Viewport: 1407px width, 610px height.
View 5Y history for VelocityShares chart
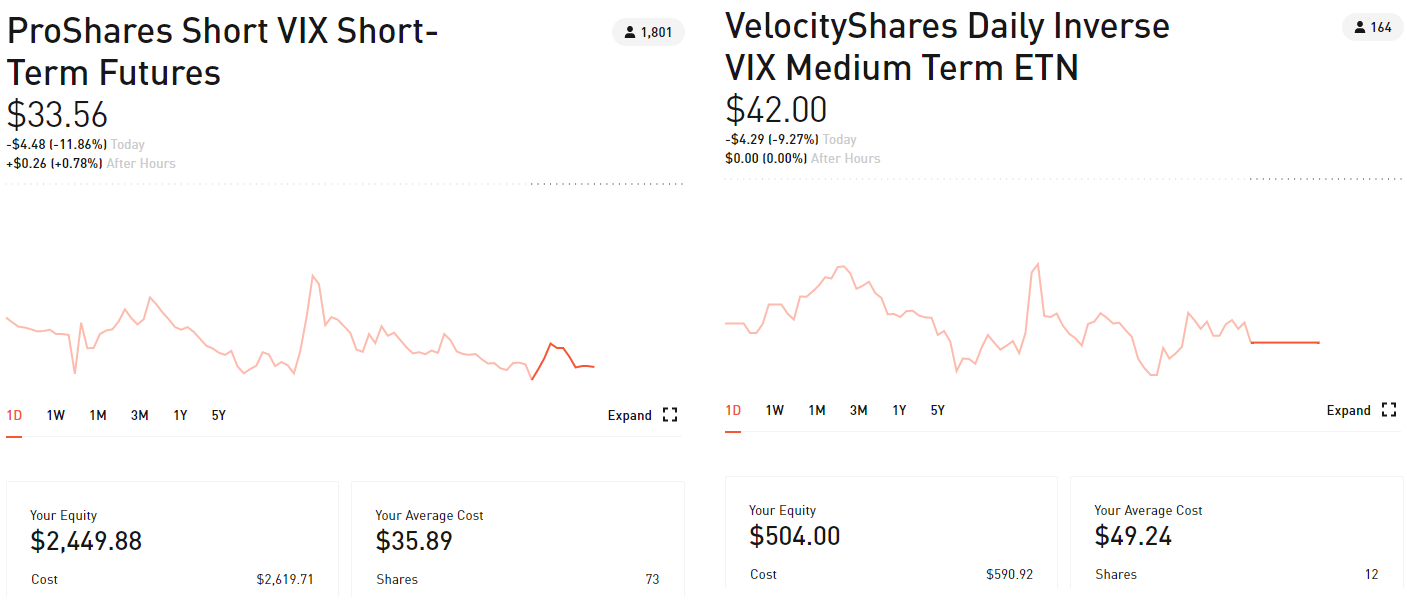pyautogui.click(x=937, y=410)
